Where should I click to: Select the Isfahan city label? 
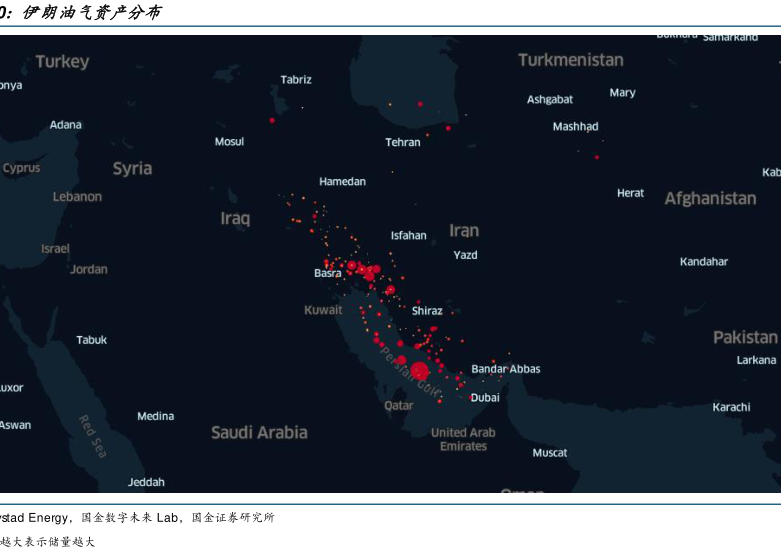(x=408, y=236)
